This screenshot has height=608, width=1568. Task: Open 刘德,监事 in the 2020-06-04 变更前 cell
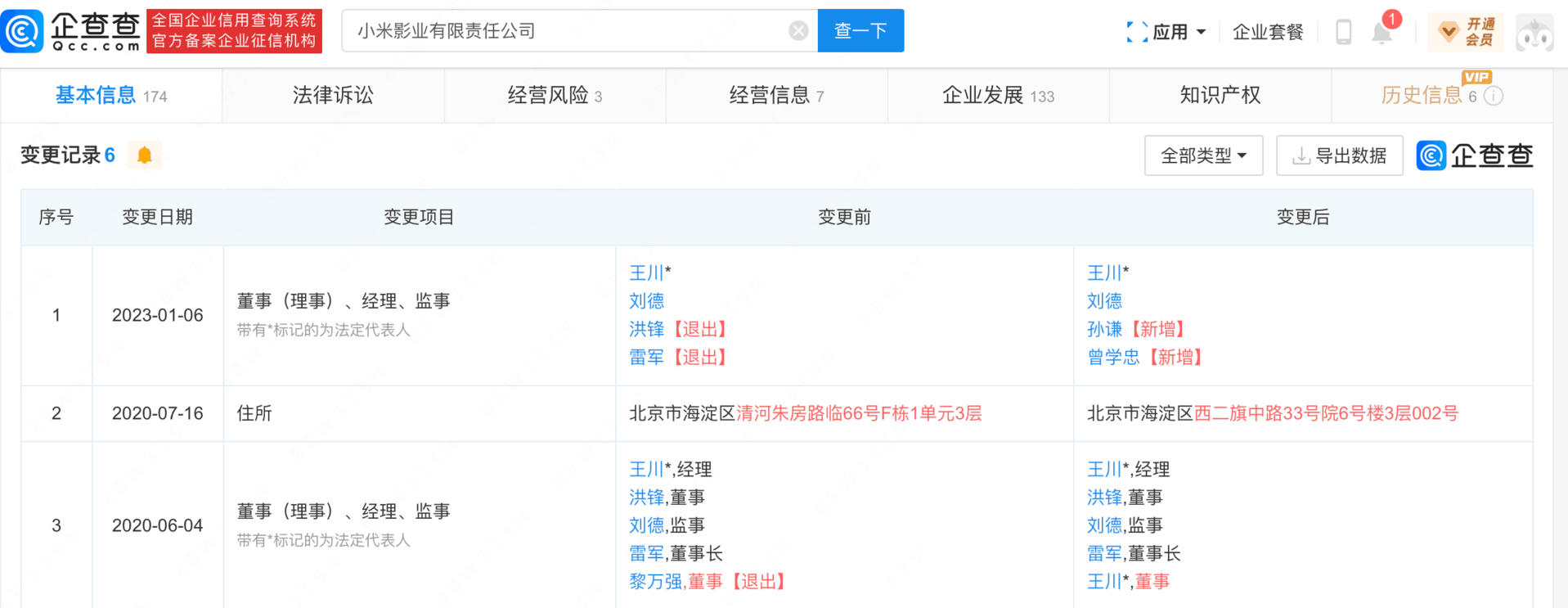(667, 525)
